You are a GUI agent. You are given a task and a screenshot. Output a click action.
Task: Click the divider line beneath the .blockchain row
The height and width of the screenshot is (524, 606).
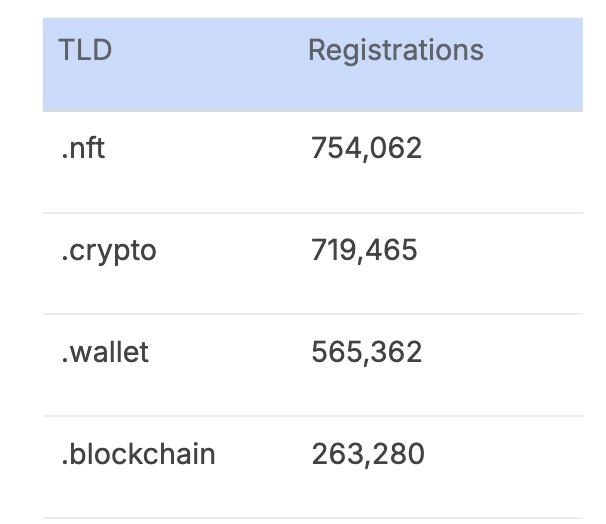click(x=313, y=518)
